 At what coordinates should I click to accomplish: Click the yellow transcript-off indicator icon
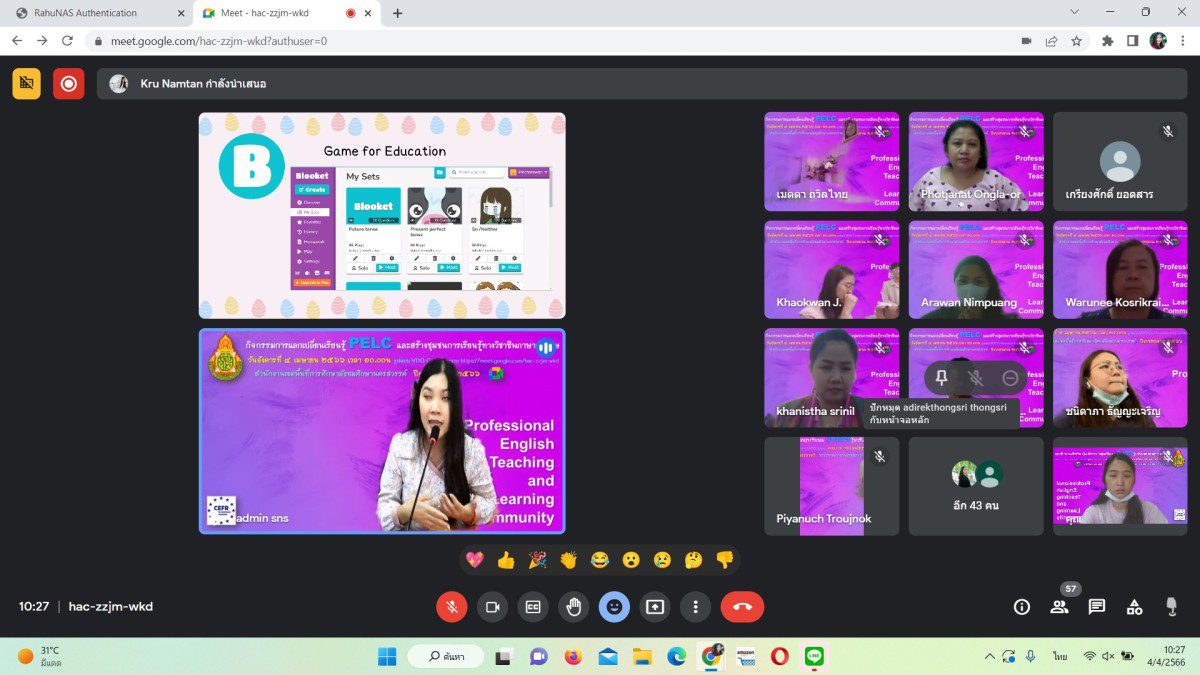(x=27, y=84)
